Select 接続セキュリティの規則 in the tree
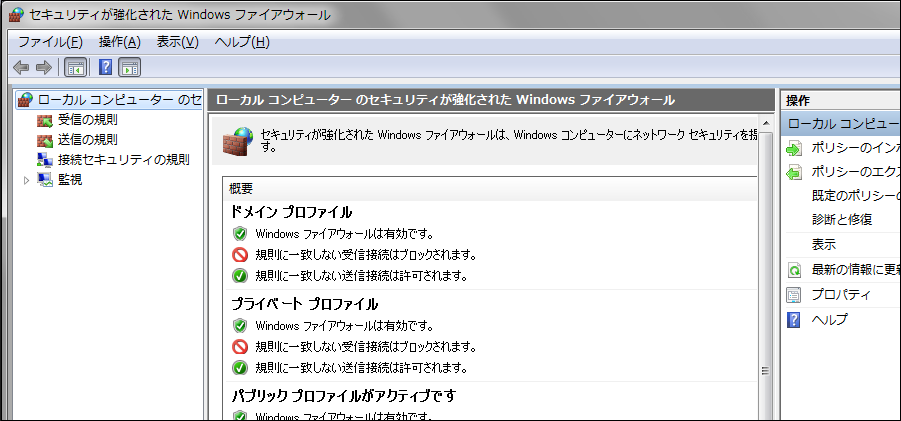 (124, 160)
